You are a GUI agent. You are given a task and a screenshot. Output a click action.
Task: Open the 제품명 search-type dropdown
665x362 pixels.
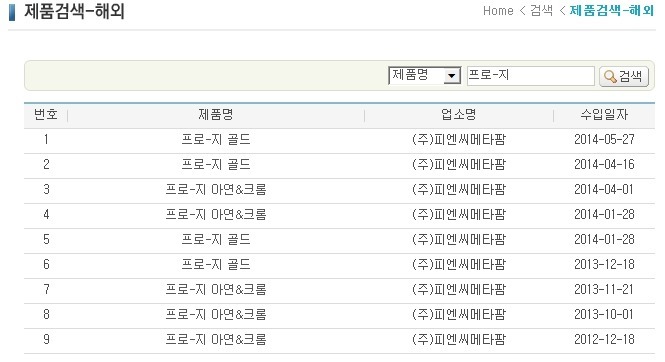pos(425,75)
